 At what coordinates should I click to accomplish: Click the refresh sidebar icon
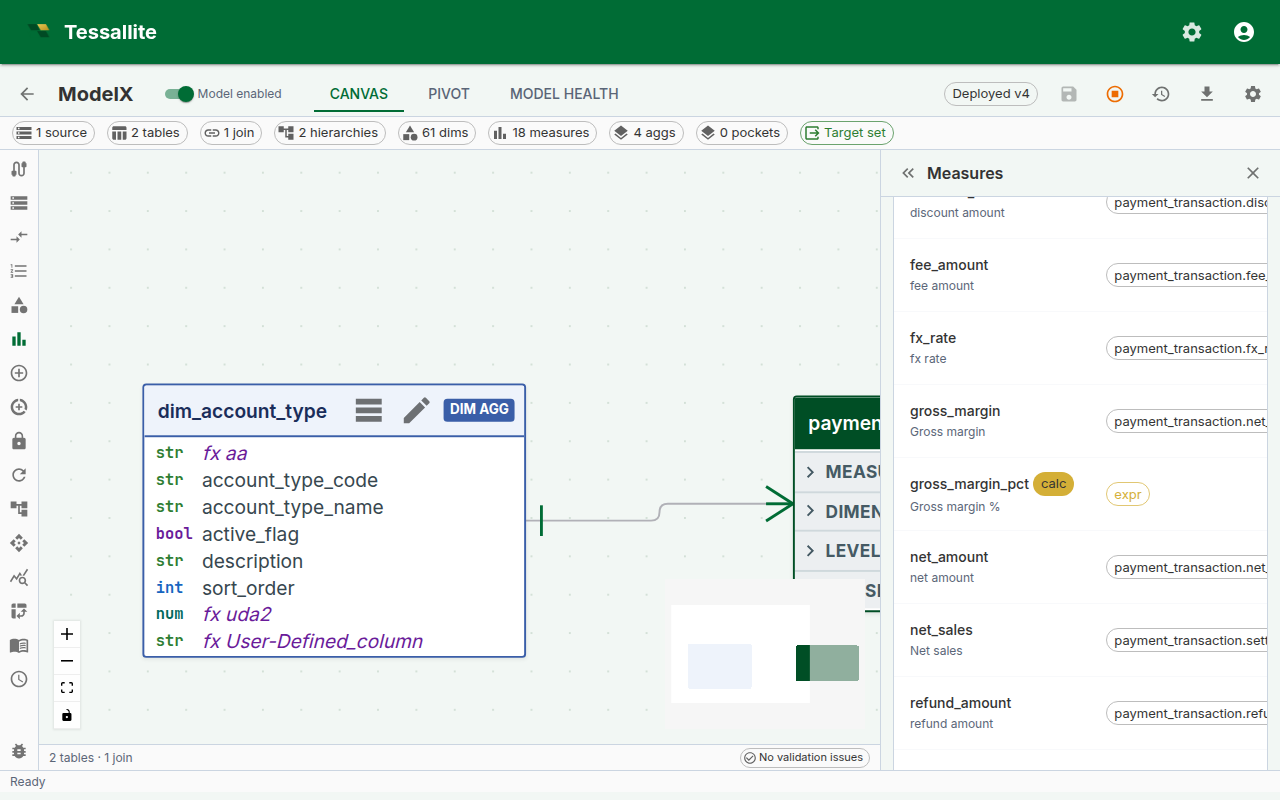(18, 475)
